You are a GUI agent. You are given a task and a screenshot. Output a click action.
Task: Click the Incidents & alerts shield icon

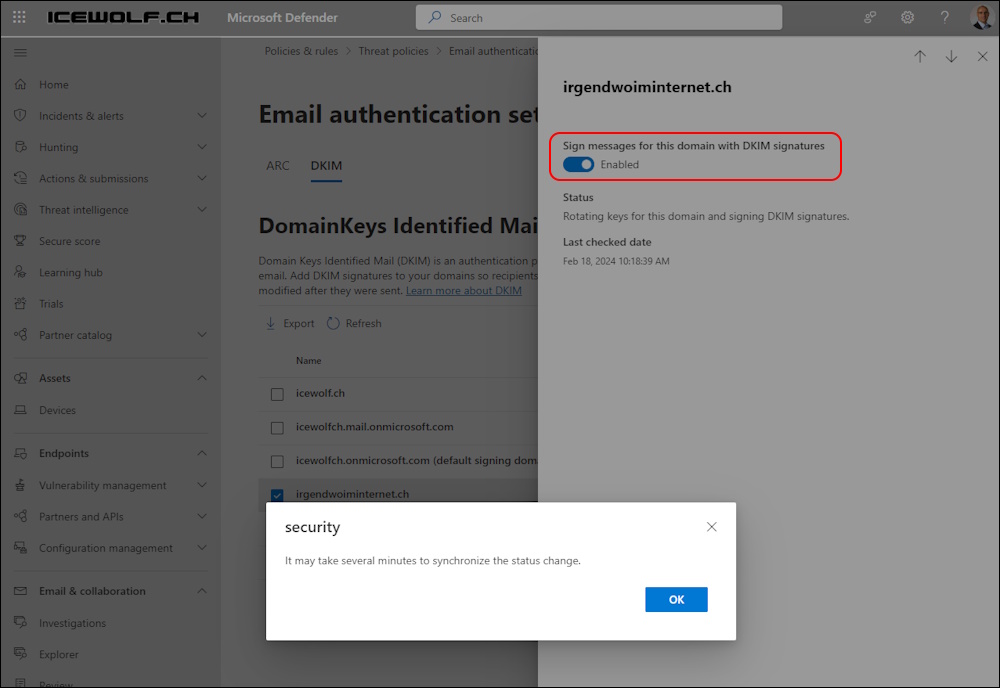point(20,115)
